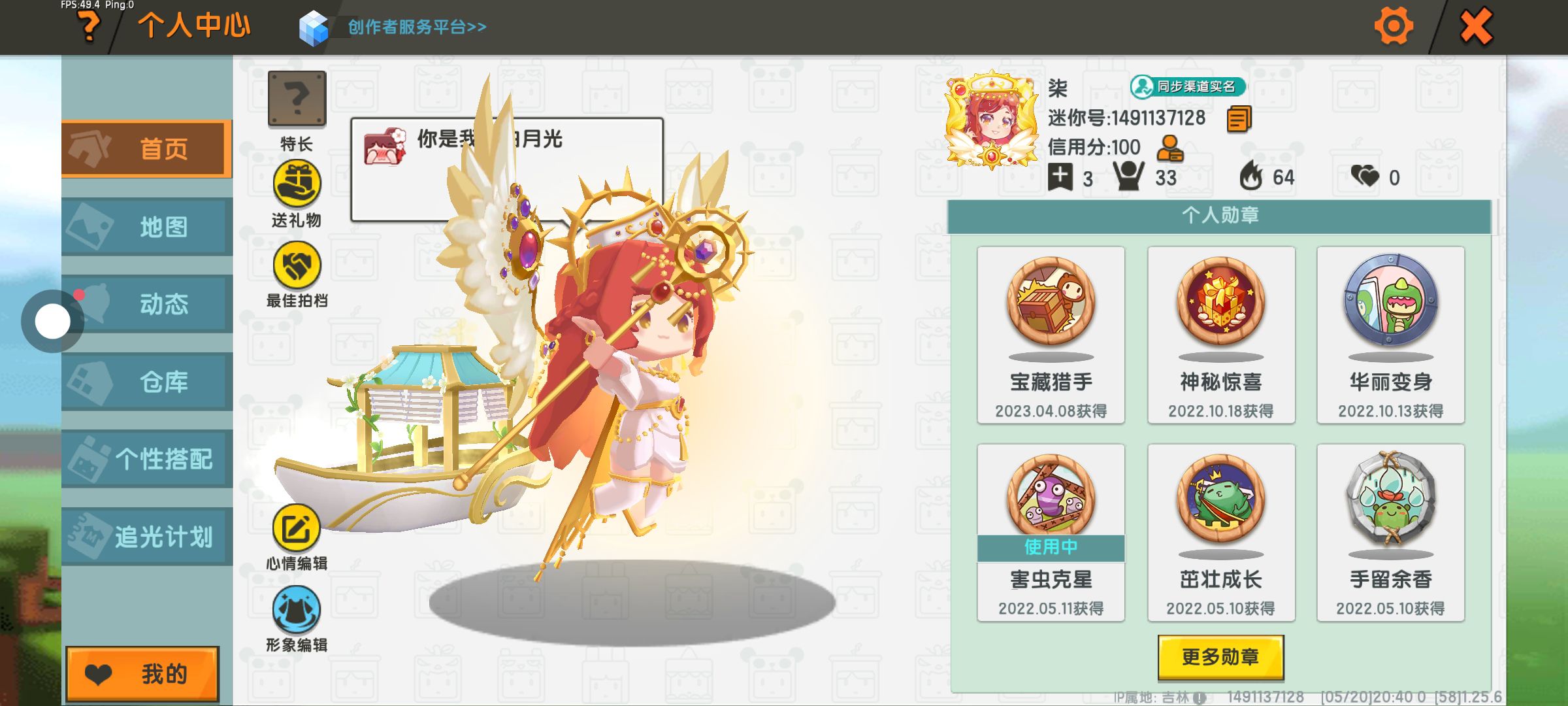Open the 创作者服务平台 creator platform link
The image size is (1568, 706).
point(417,27)
